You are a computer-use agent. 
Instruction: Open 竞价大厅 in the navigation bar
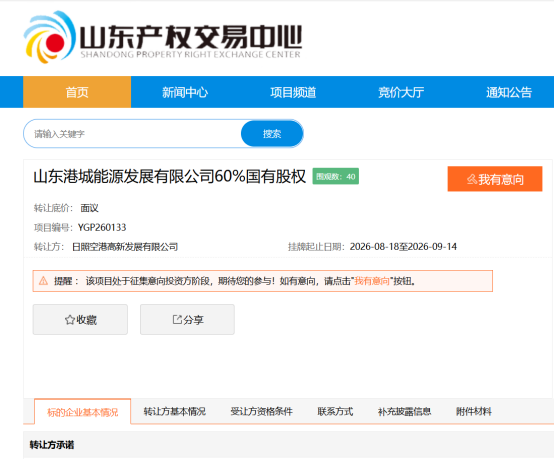tap(401, 92)
